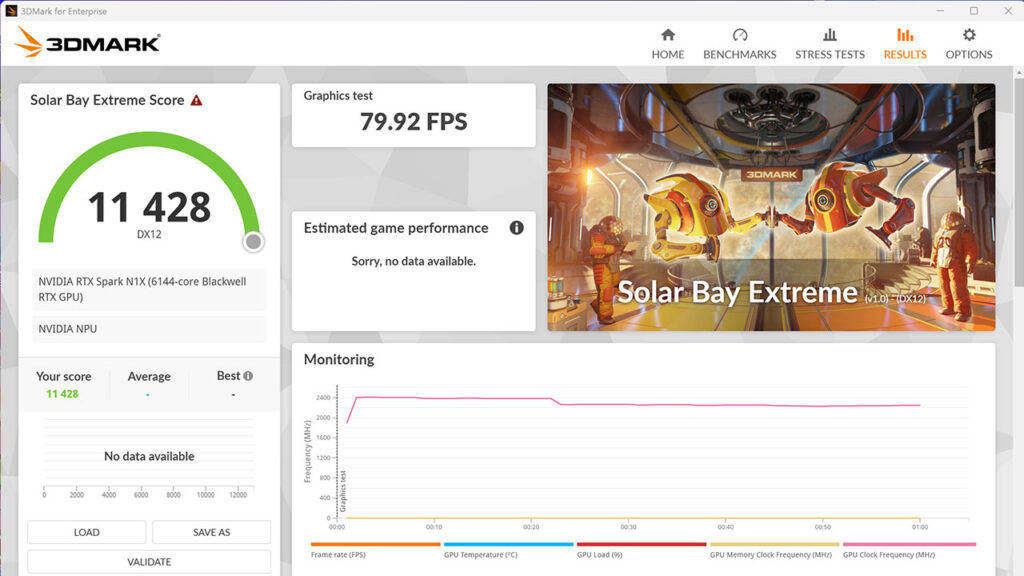This screenshot has height=576, width=1024.
Task: Select the BENCHMARKS menu label
Action: click(739, 54)
